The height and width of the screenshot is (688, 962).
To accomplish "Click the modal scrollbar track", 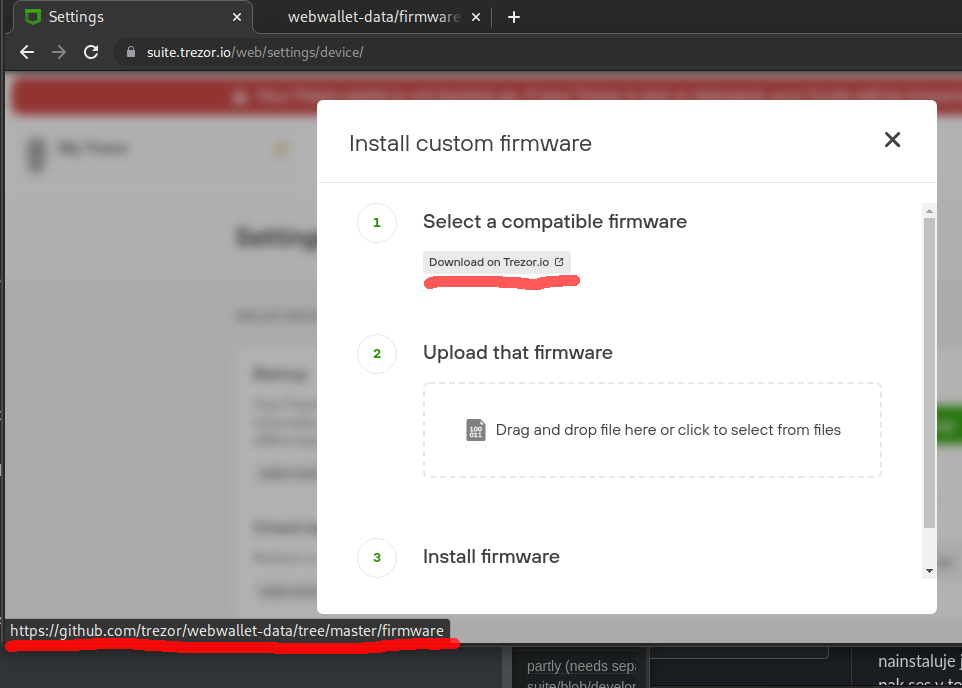I will coord(929,390).
